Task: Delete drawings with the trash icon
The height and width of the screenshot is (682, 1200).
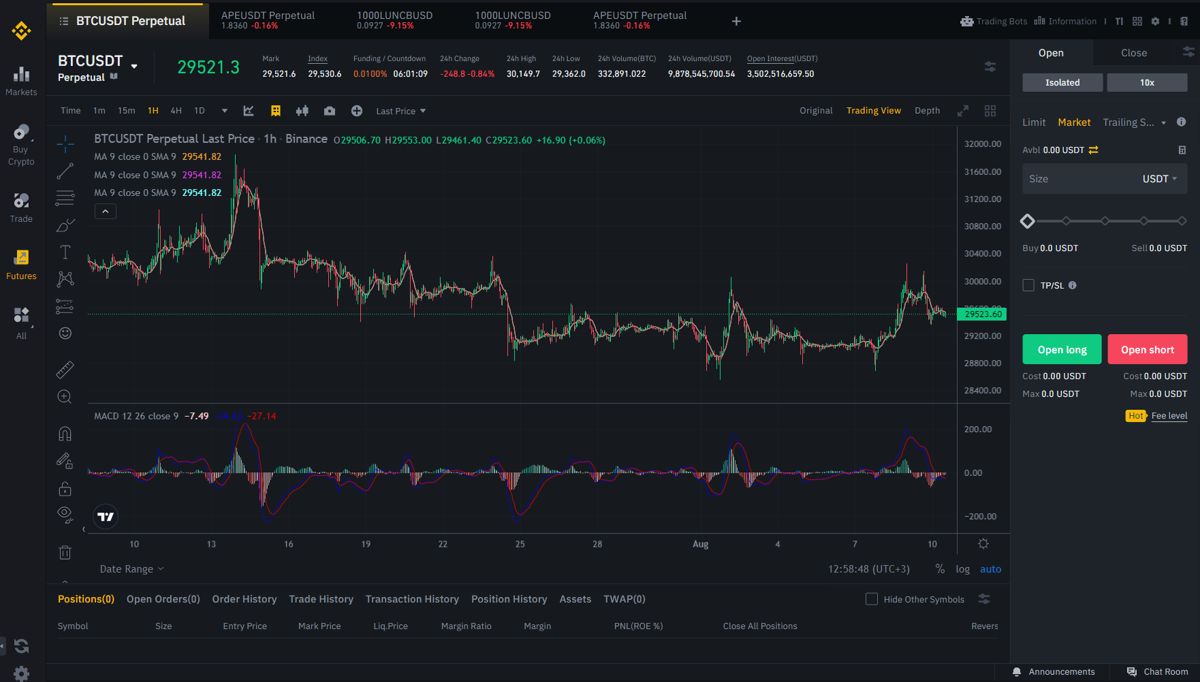Action: point(65,552)
